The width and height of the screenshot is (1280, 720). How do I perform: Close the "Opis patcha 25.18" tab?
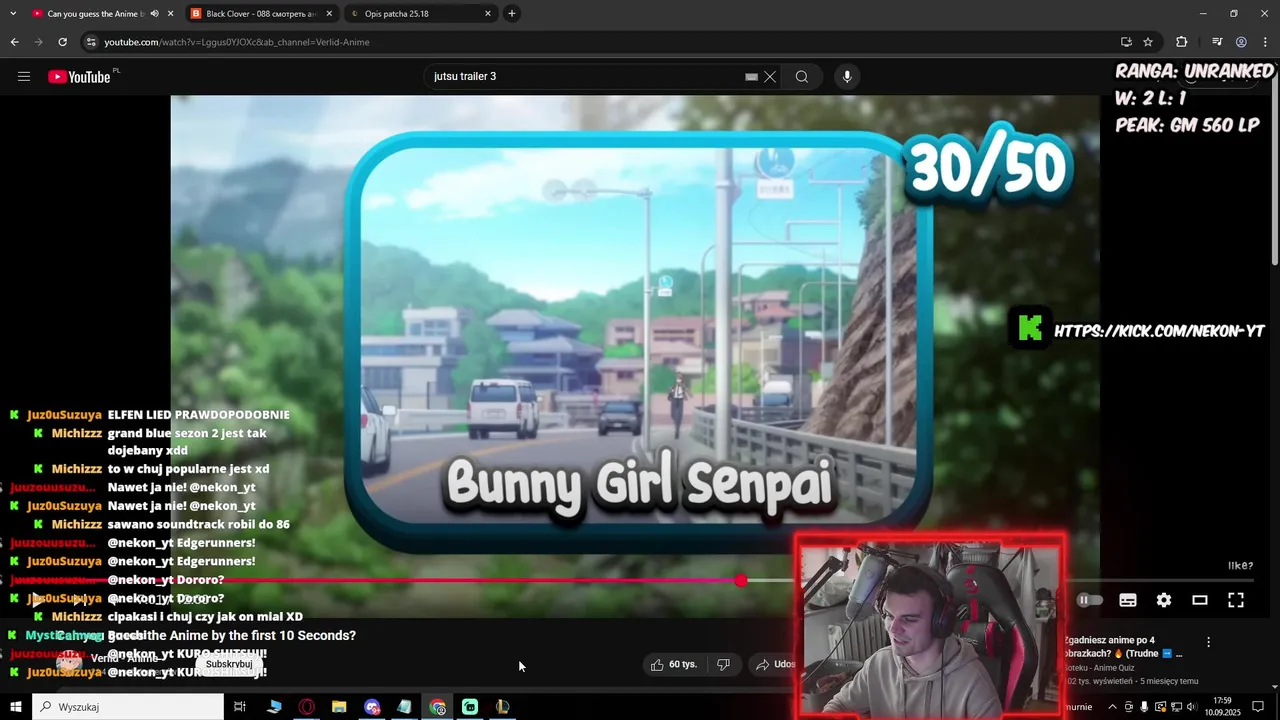(488, 14)
